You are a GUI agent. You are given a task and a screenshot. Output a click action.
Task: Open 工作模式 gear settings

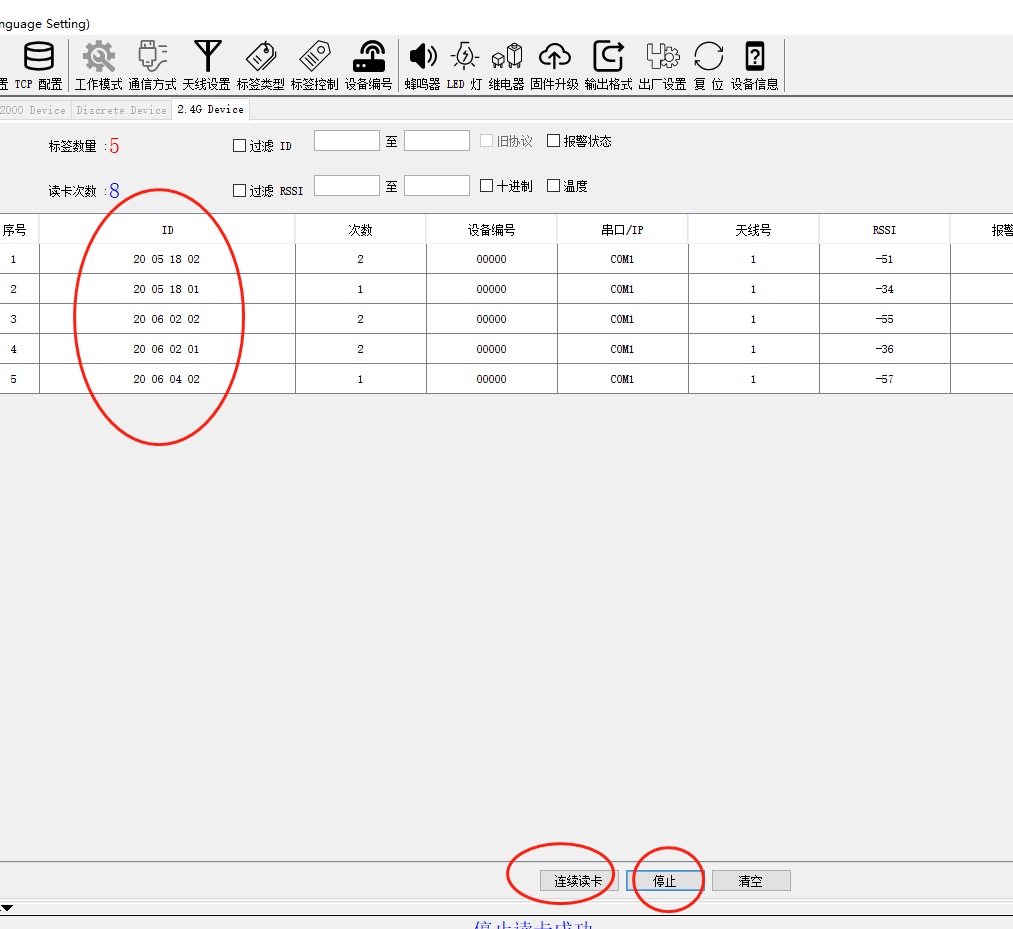pos(98,57)
